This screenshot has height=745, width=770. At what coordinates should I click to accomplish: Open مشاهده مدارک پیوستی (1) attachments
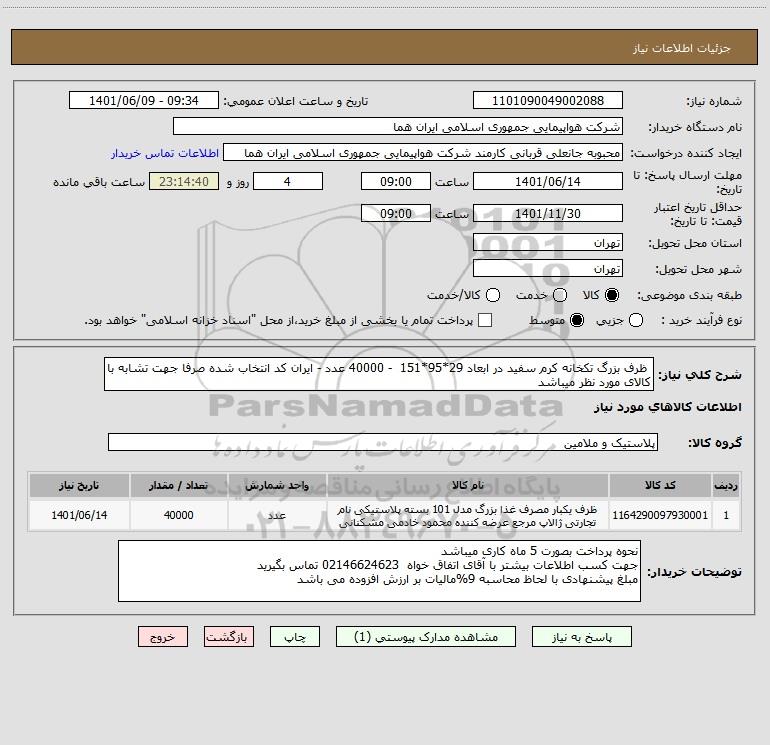point(426,636)
